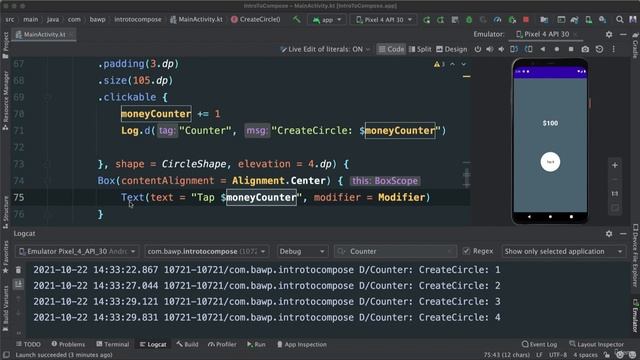Viewport: 640px width, 360px height.
Task: Click CreateCircle() in the breadcrumb bar
Action: tap(256, 19)
